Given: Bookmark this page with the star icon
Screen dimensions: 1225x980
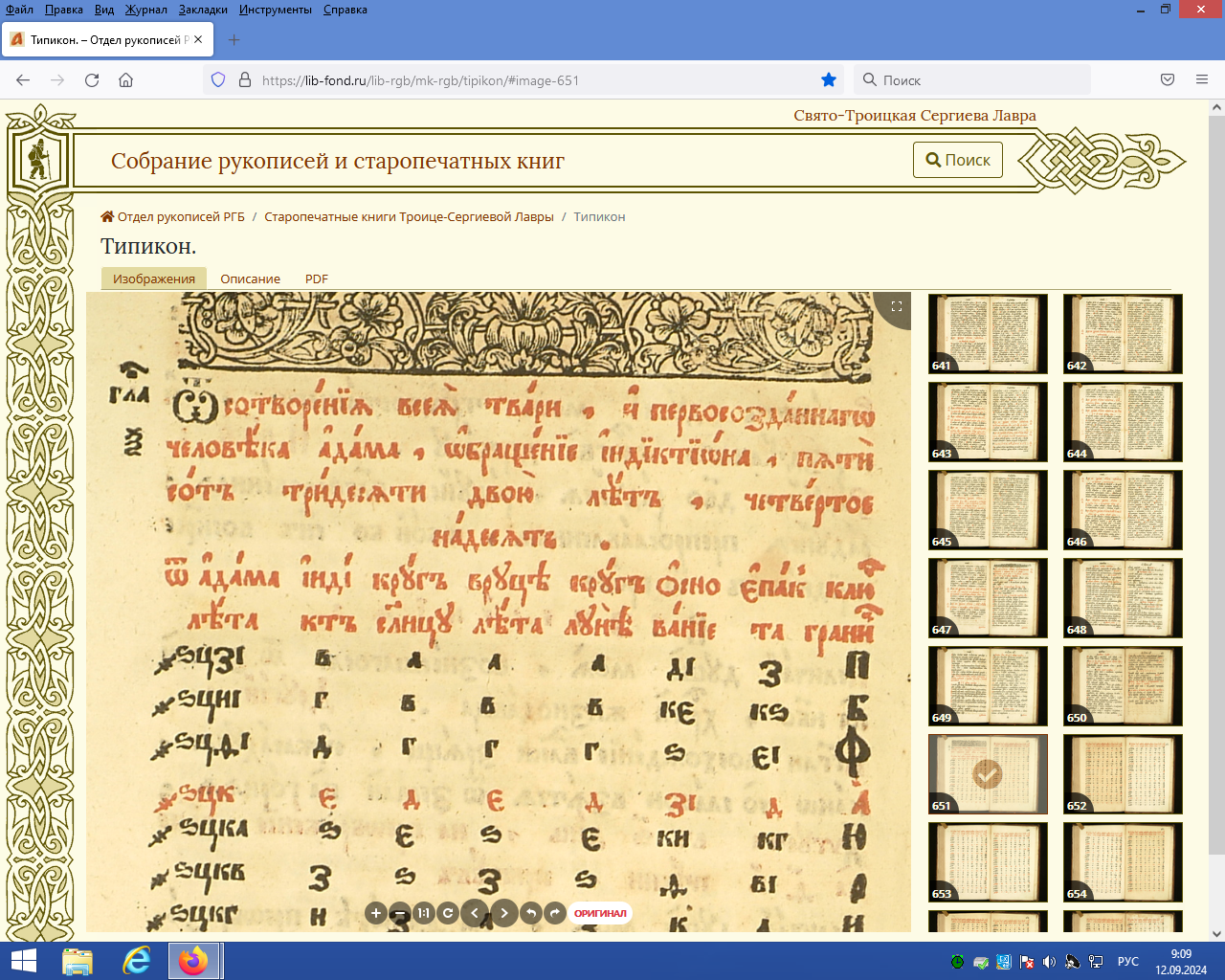Looking at the screenshot, I should [x=829, y=80].
